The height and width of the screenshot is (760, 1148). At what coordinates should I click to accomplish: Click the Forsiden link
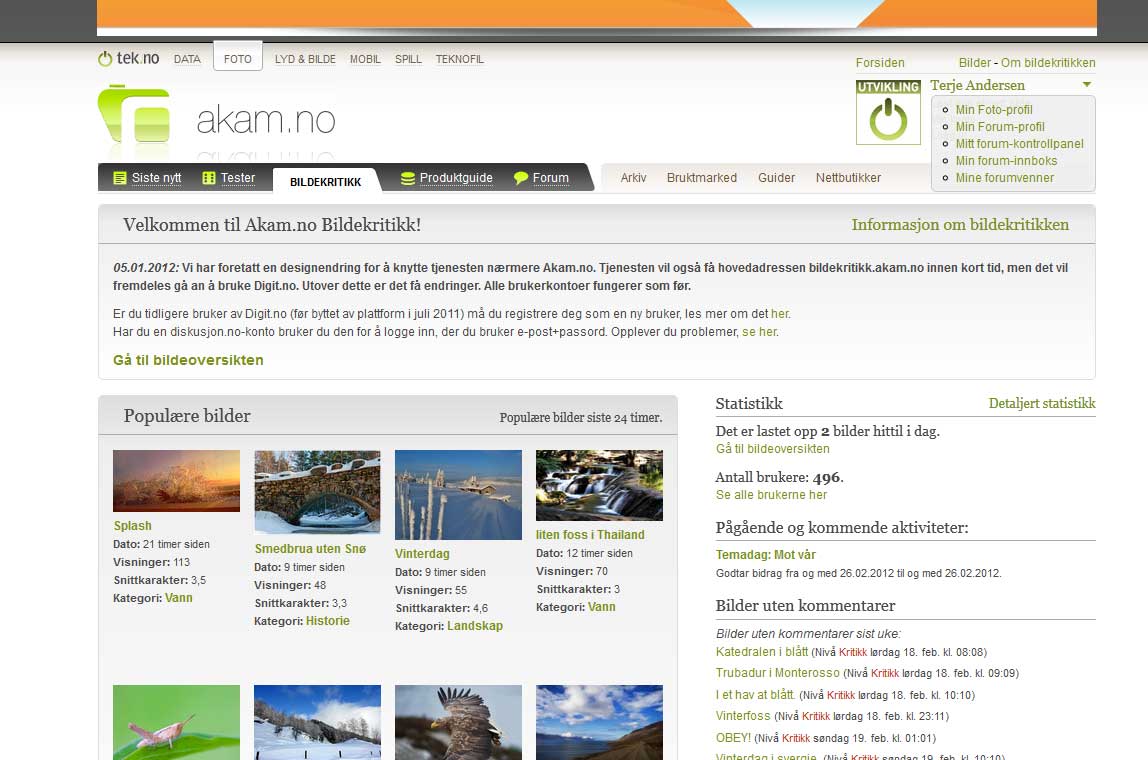click(880, 63)
